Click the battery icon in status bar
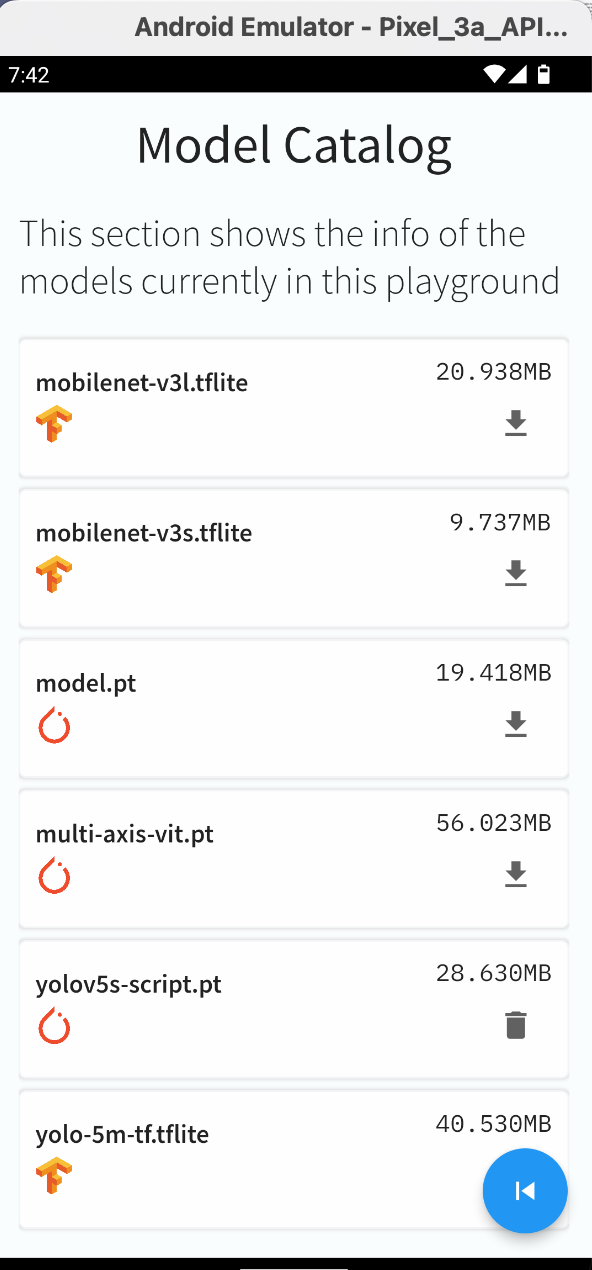The width and height of the screenshot is (592, 1270). (x=544, y=74)
